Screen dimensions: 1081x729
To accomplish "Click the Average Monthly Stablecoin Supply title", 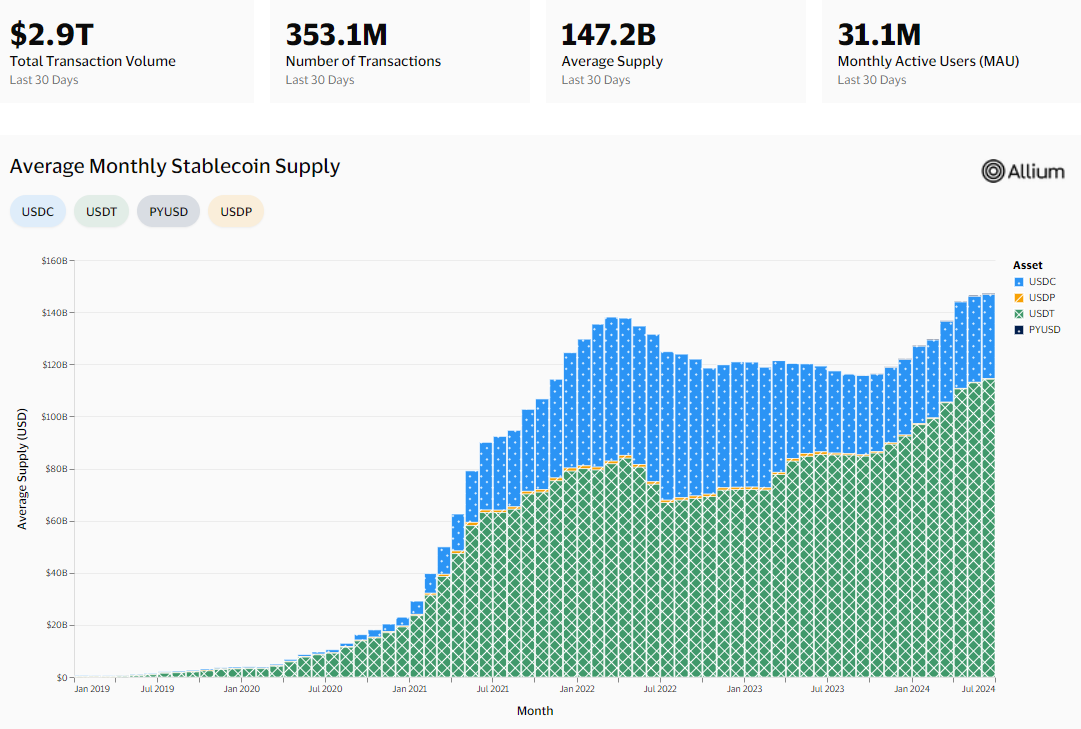I will (175, 166).
